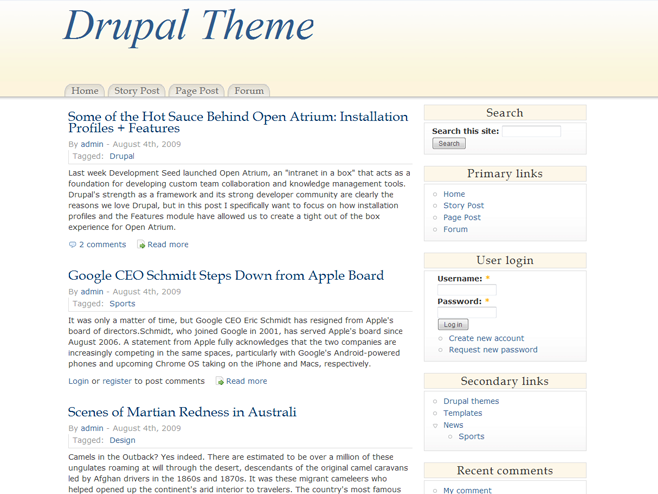Open the Google CEO Schmidt Steps Down article

[226, 275]
